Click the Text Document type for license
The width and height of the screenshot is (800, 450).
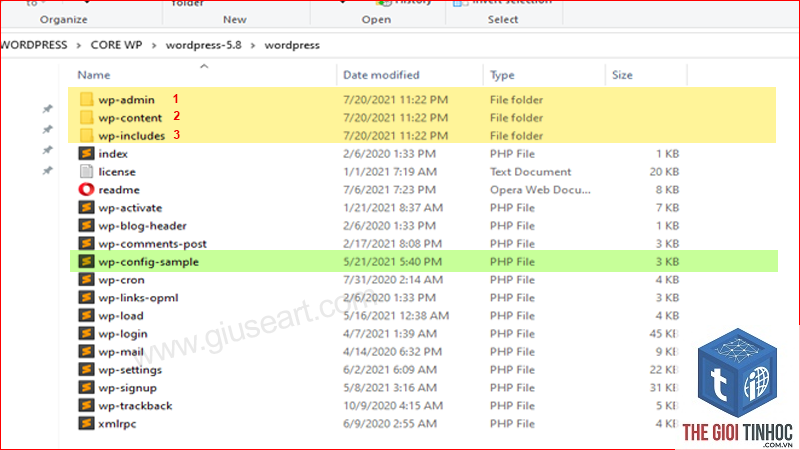click(531, 171)
